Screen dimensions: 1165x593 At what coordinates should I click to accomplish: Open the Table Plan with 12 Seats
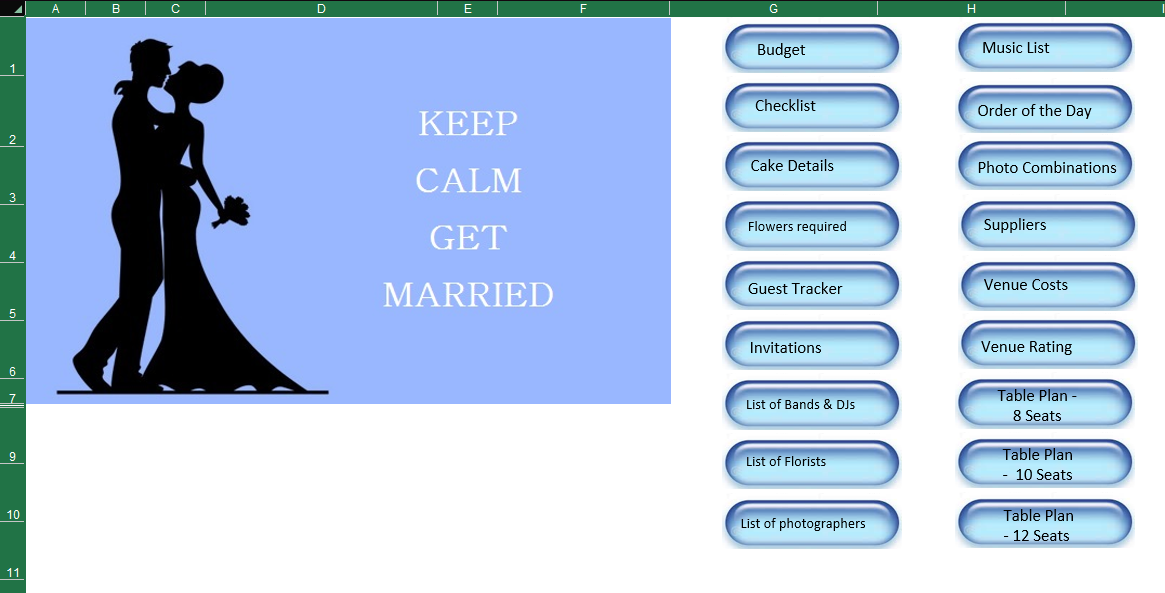[x=1045, y=523]
